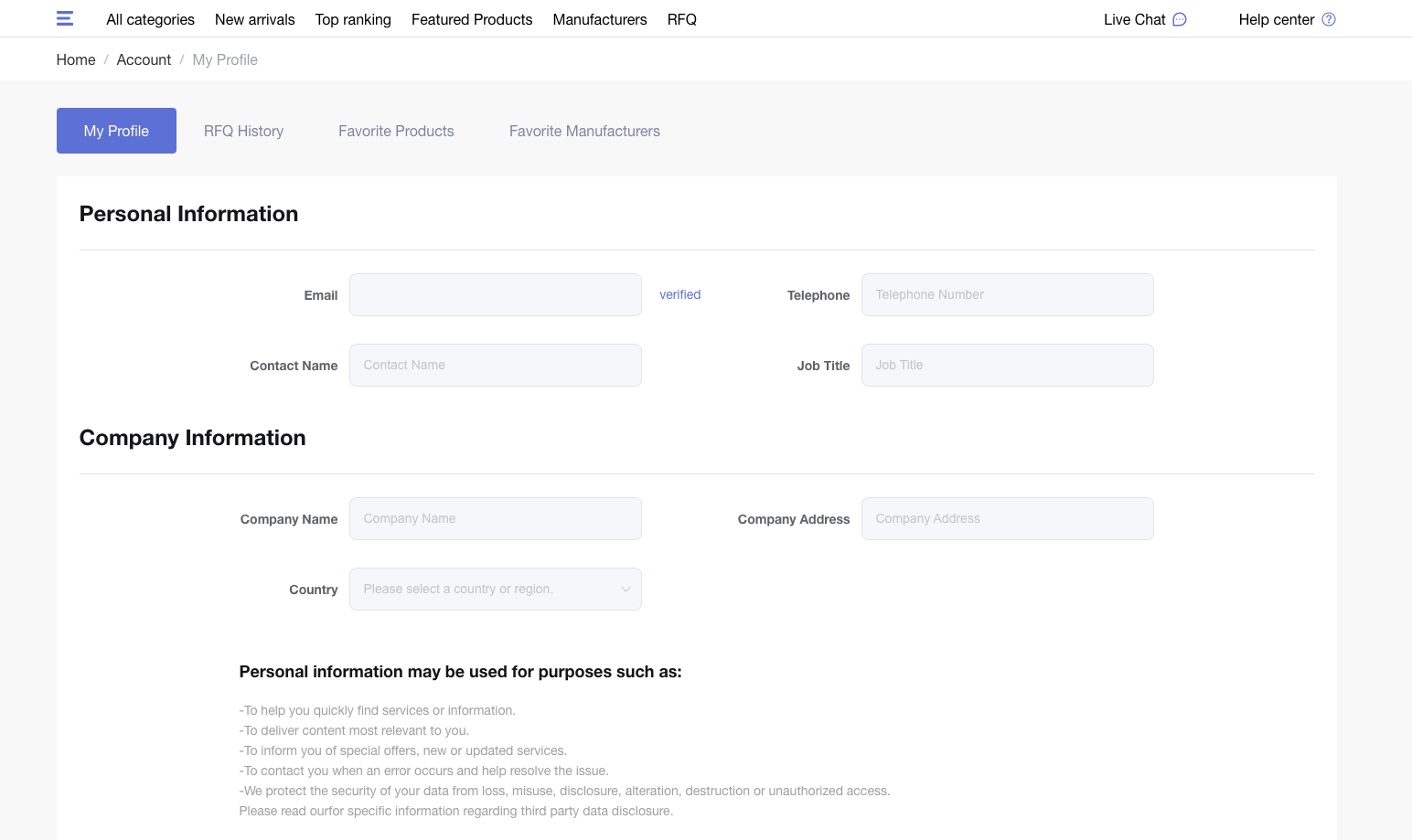The width and height of the screenshot is (1412, 840).
Task: Click 'Personal information may be used' heading
Action: 460,672
